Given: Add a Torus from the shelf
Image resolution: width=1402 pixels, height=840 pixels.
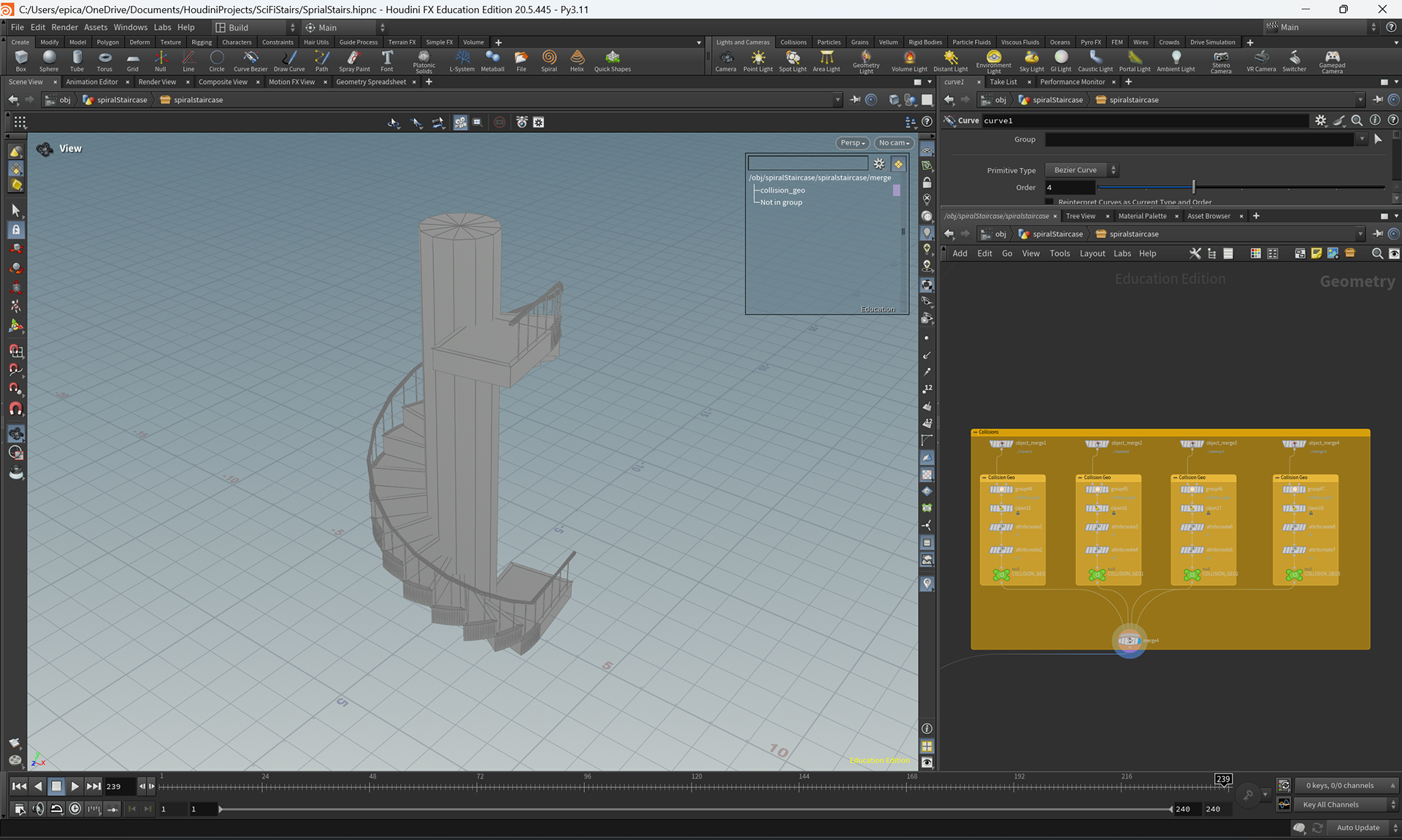Looking at the screenshot, I should 104,61.
